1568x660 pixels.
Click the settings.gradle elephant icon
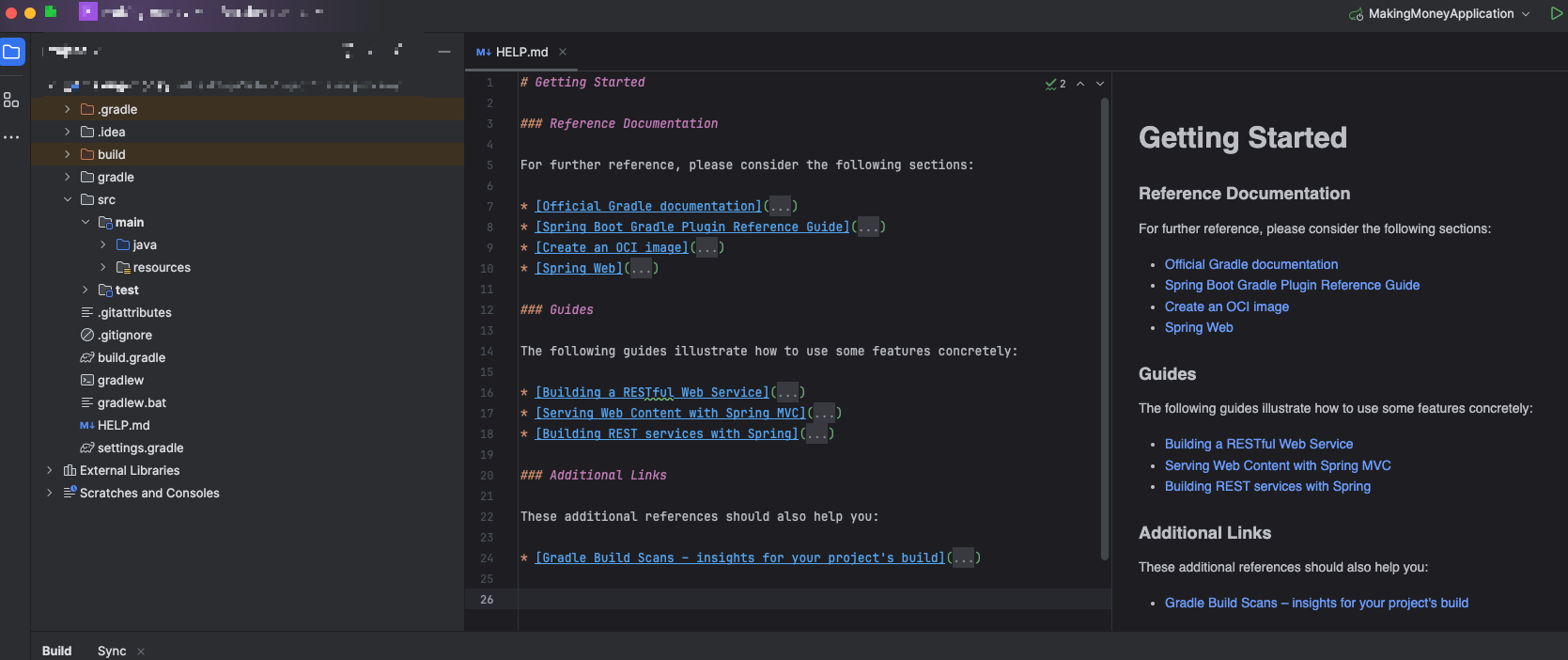(87, 448)
